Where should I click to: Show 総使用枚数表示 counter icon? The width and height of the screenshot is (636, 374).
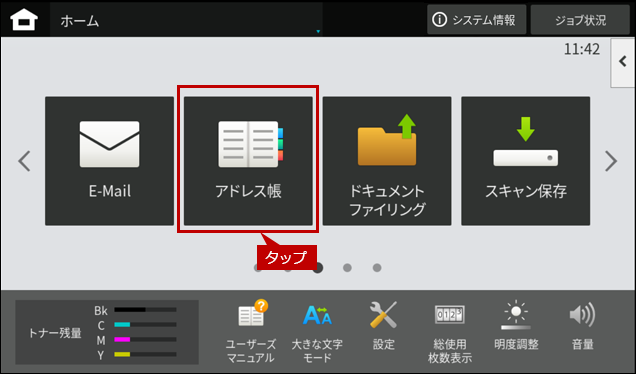[450, 331]
